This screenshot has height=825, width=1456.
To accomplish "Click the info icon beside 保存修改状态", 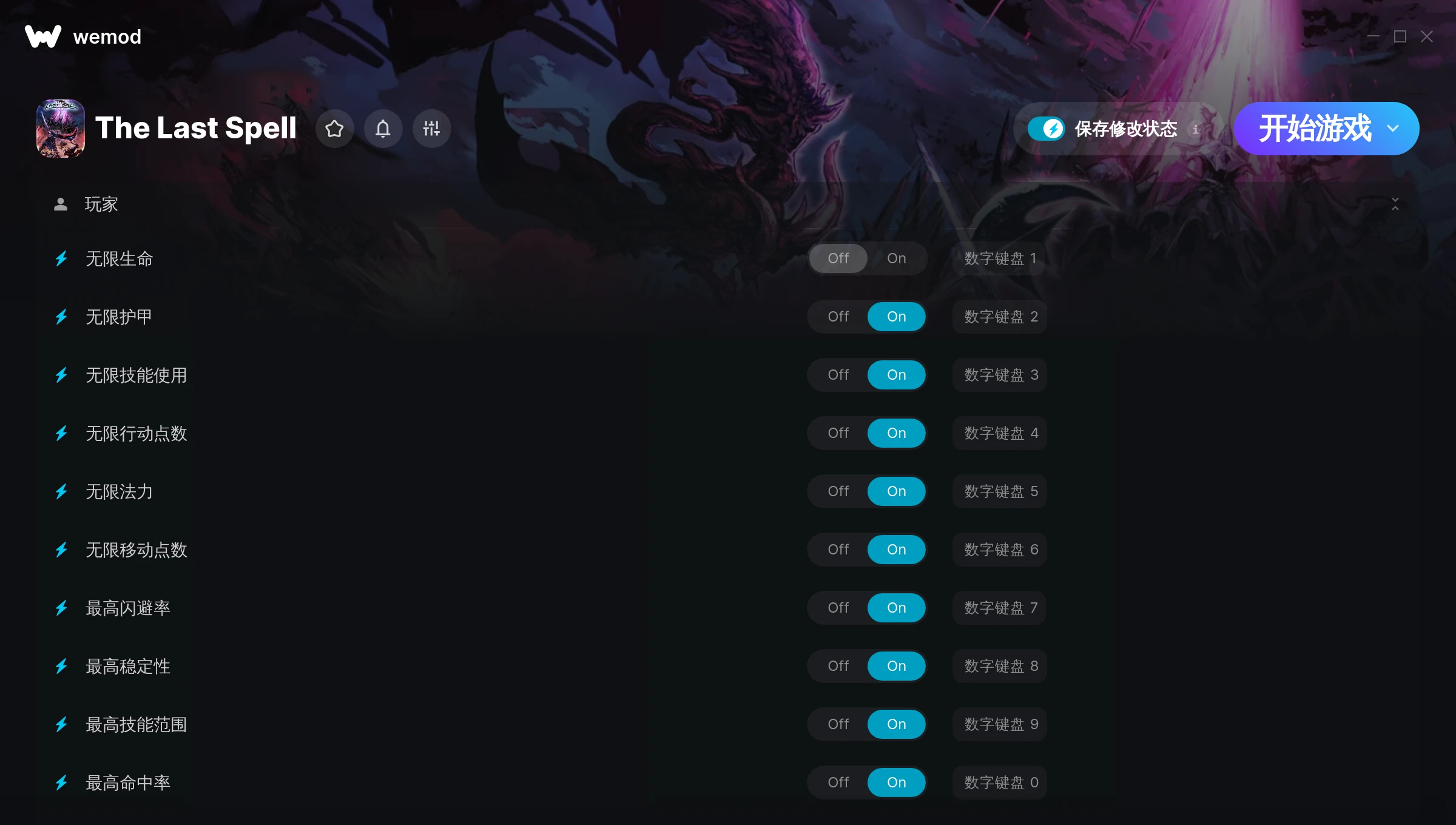I will 1195,129.
